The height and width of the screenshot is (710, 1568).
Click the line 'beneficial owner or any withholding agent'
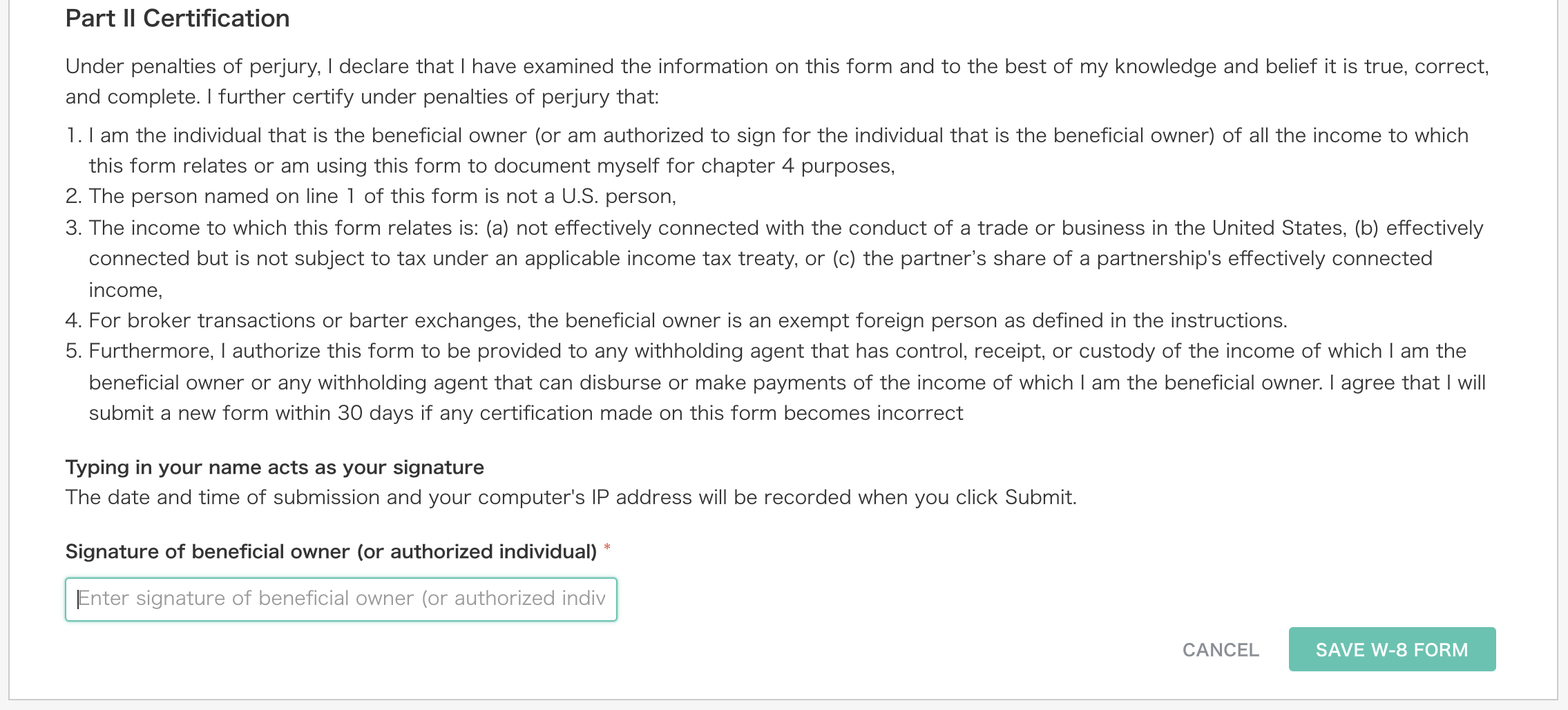pos(787,383)
